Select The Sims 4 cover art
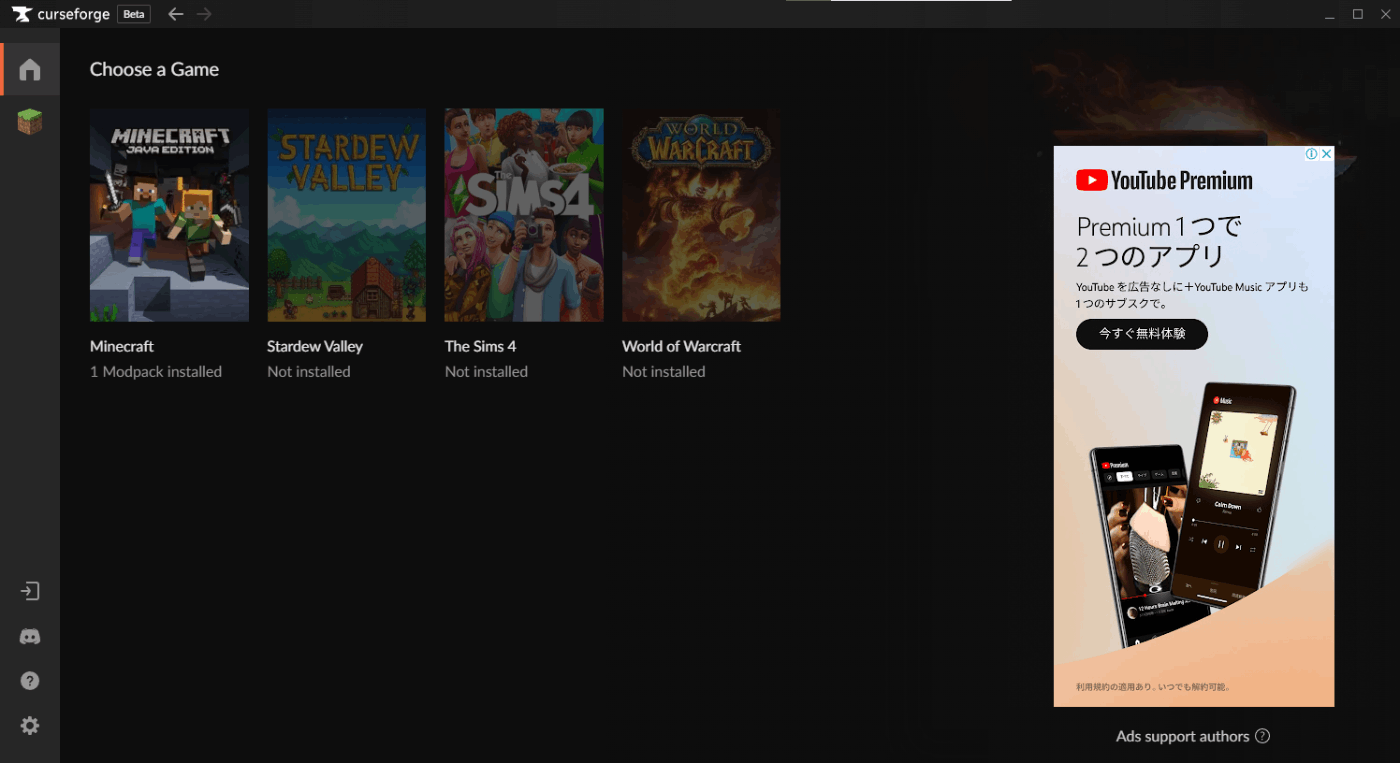Image resolution: width=1400 pixels, height=763 pixels. click(524, 215)
